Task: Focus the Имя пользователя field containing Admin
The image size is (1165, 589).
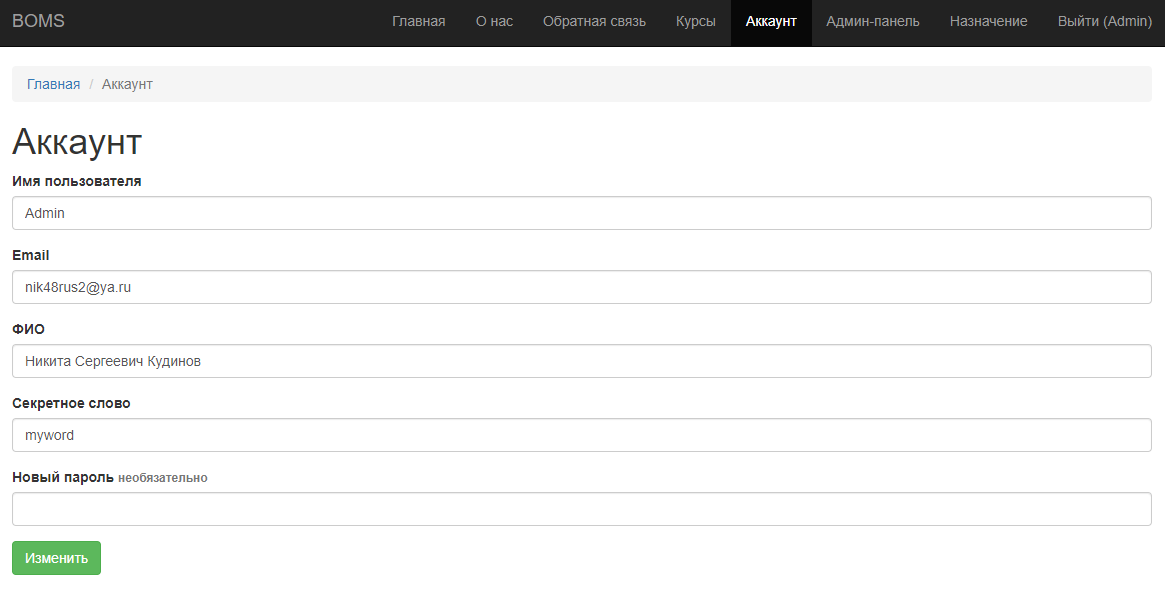Action: (x=581, y=213)
